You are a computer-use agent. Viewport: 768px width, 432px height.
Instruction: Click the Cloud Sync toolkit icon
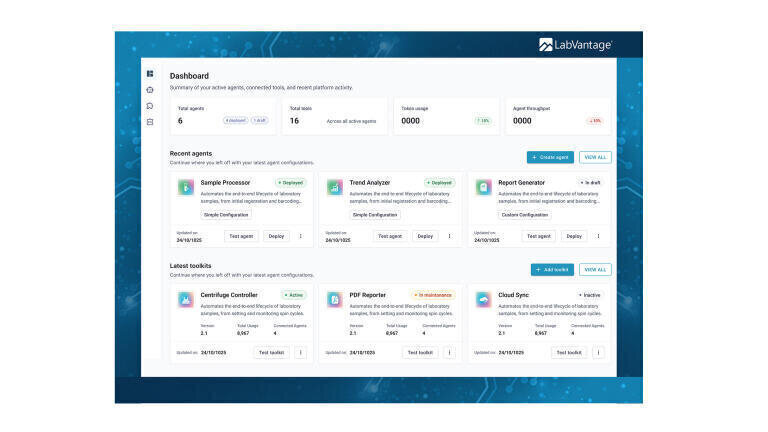point(483,300)
